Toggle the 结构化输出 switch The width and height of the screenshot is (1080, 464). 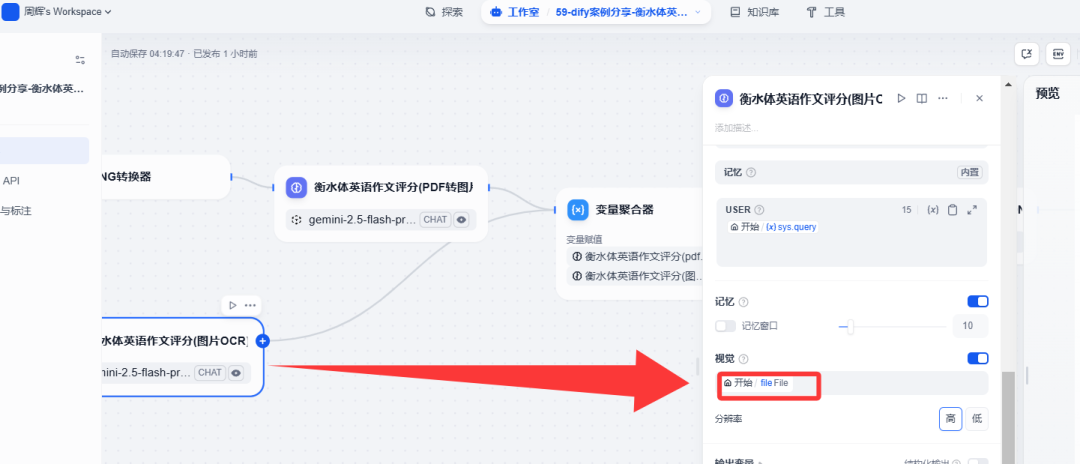coord(978,463)
